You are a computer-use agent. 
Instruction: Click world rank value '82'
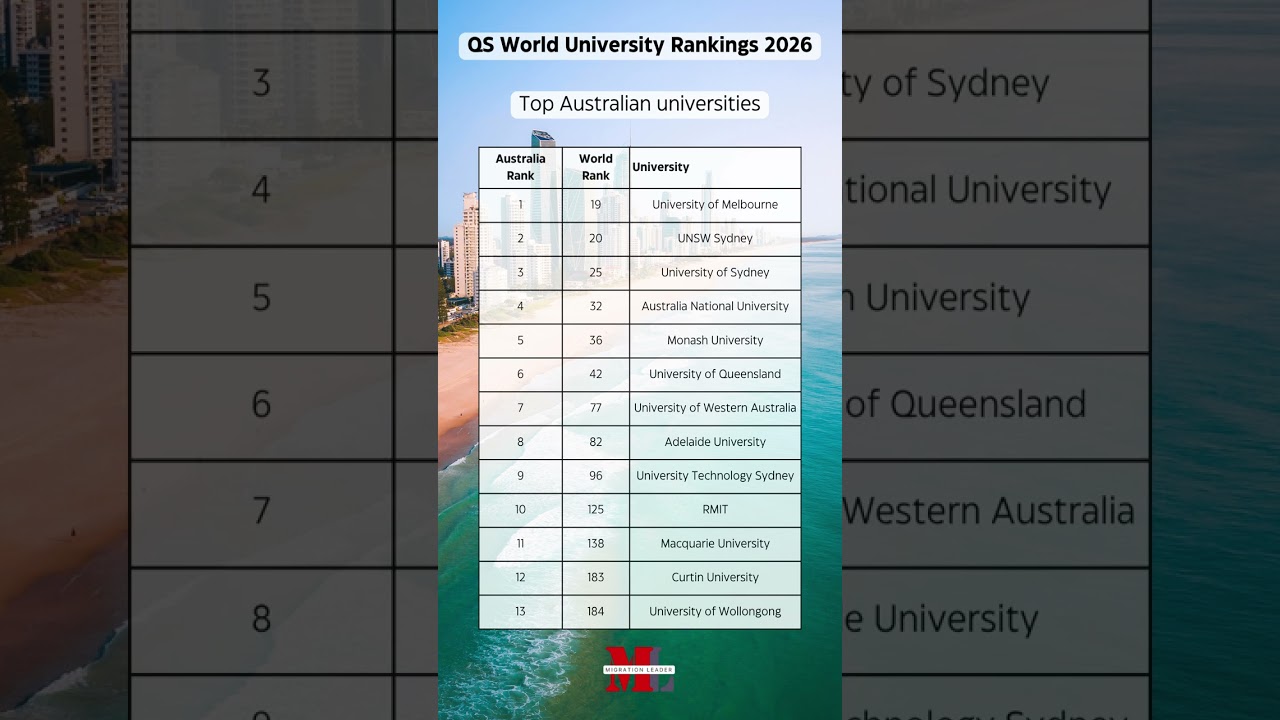[x=596, y=442]
